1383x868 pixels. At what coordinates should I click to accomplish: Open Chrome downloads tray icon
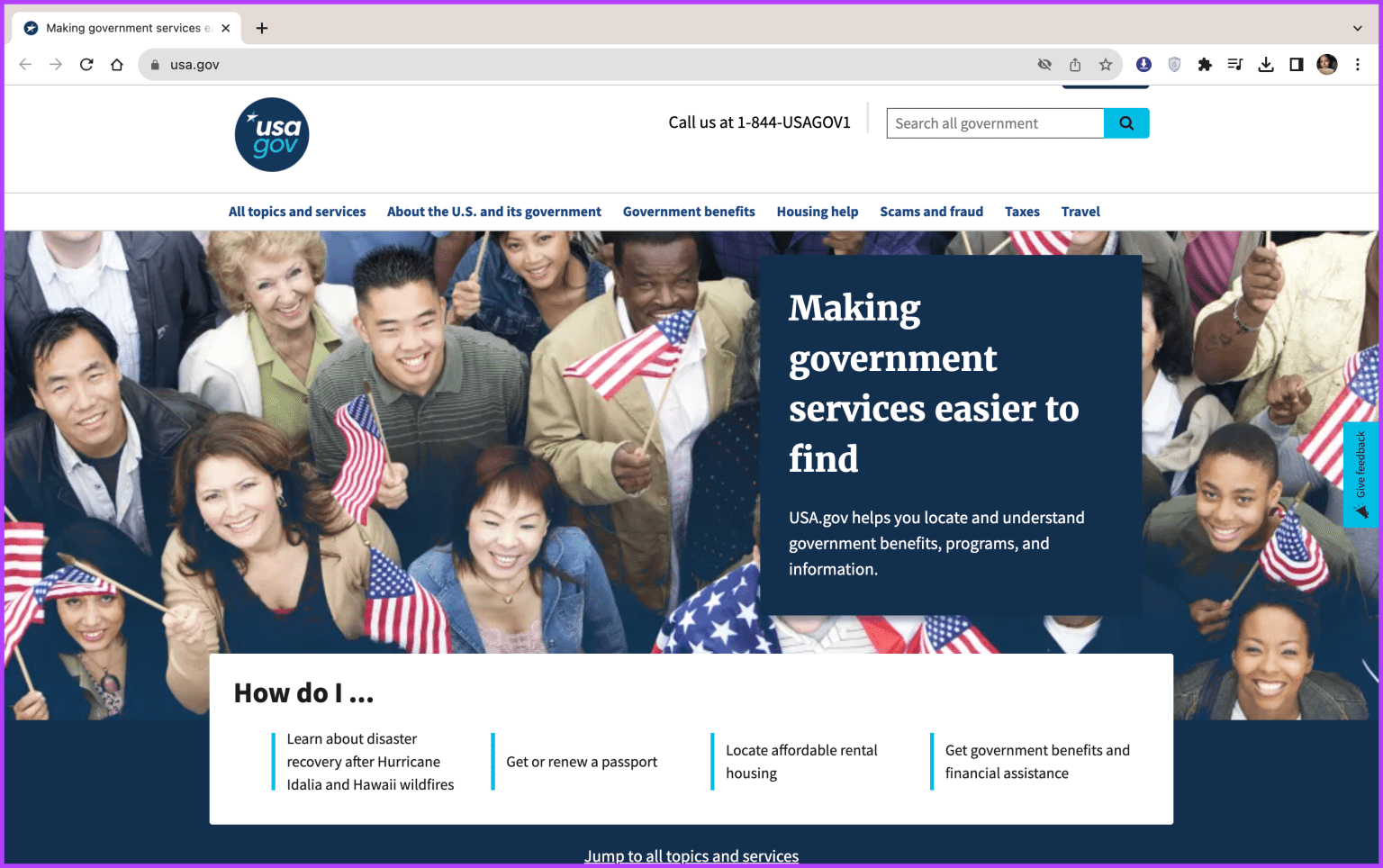[1266, 65]
